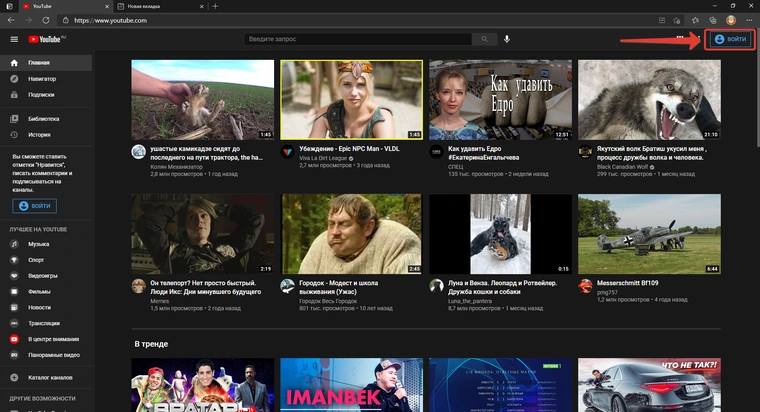
Task: Click the top-right Войти button
Action: [731, 39]
